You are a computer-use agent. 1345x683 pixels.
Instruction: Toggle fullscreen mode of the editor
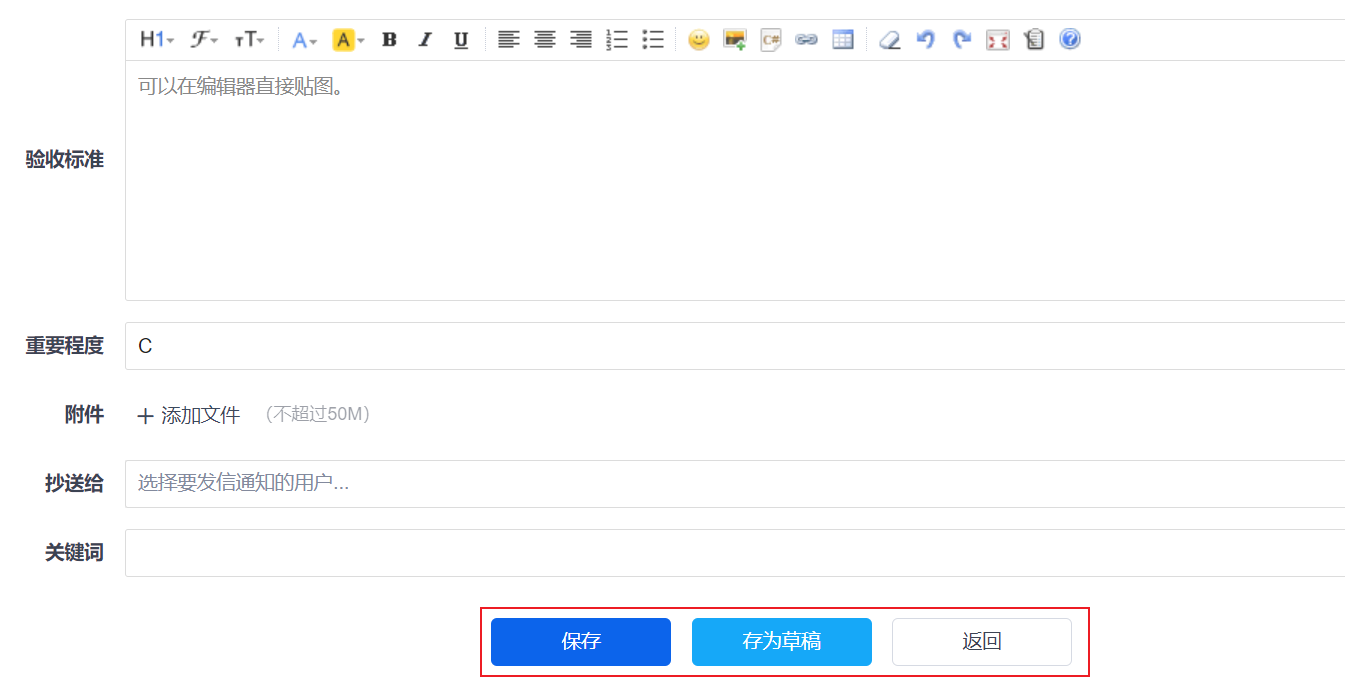[x=998, y=40]
